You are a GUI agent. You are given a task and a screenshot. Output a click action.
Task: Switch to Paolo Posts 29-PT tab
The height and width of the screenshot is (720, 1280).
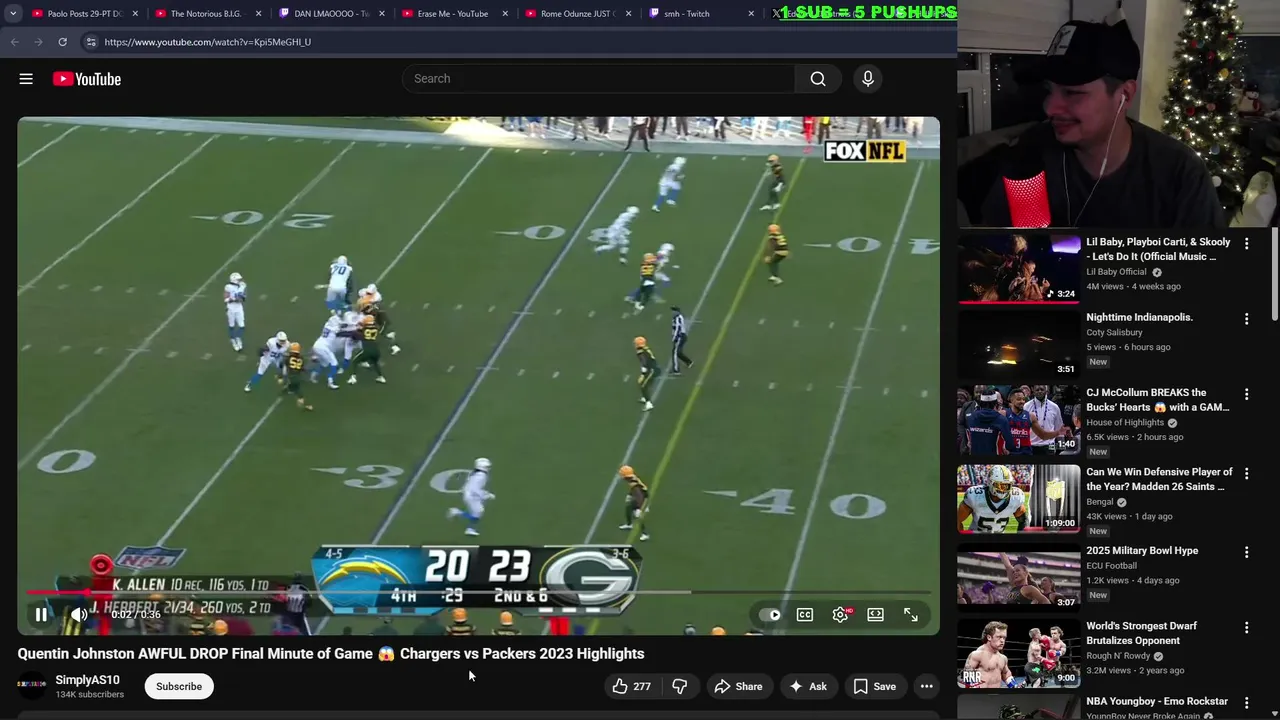coord(84,14)
